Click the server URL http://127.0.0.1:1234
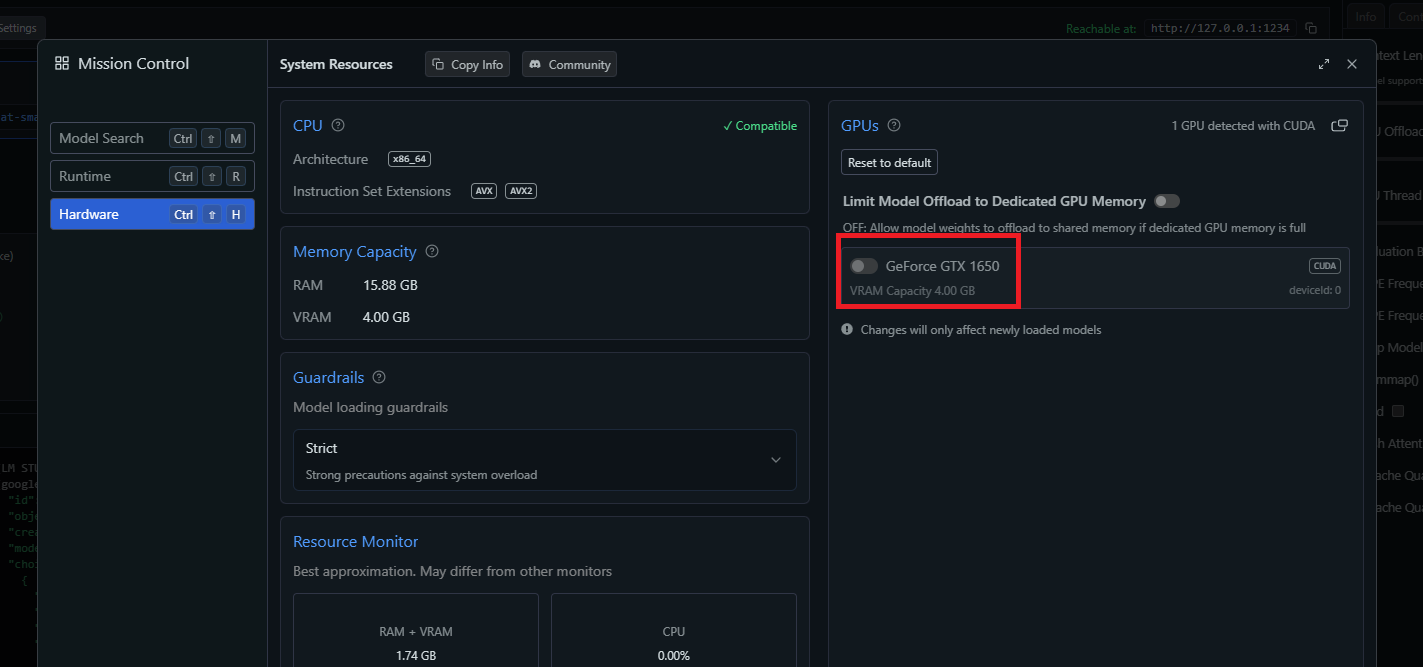This screenshot has width=1423, height=667. pyautogui.click(x=1220, y=29)
